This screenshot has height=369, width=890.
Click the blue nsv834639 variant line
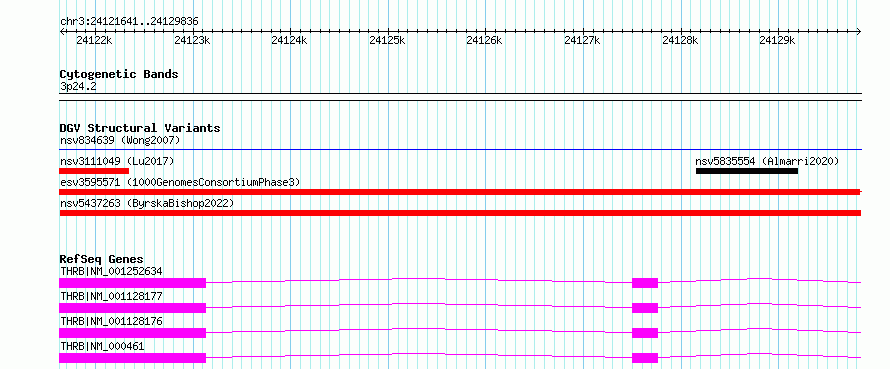460,150
